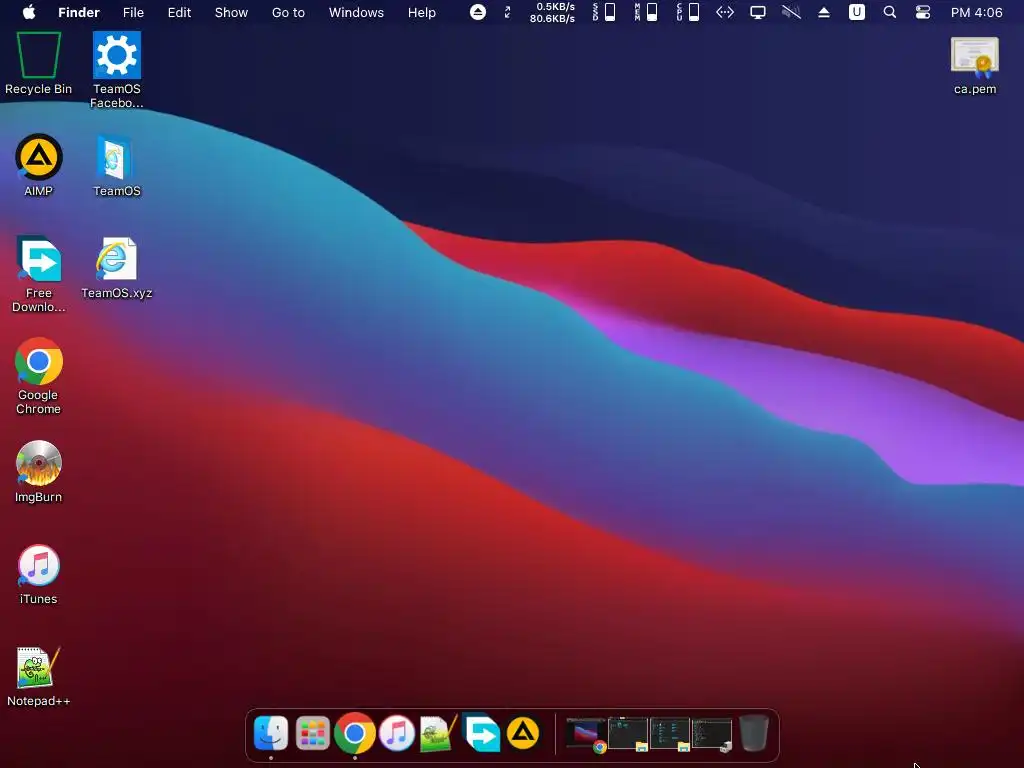Open the Trash in the dock
Screen dimensions: 1024x768
[753, 733]
